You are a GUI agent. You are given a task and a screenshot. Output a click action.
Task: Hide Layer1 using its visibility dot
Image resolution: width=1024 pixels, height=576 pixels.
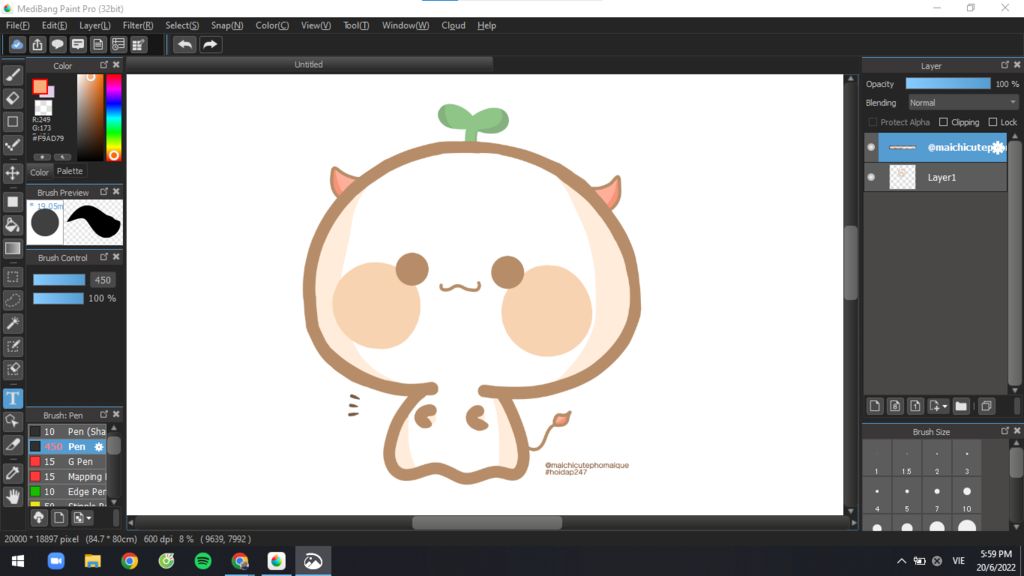(x=871, y=177)
